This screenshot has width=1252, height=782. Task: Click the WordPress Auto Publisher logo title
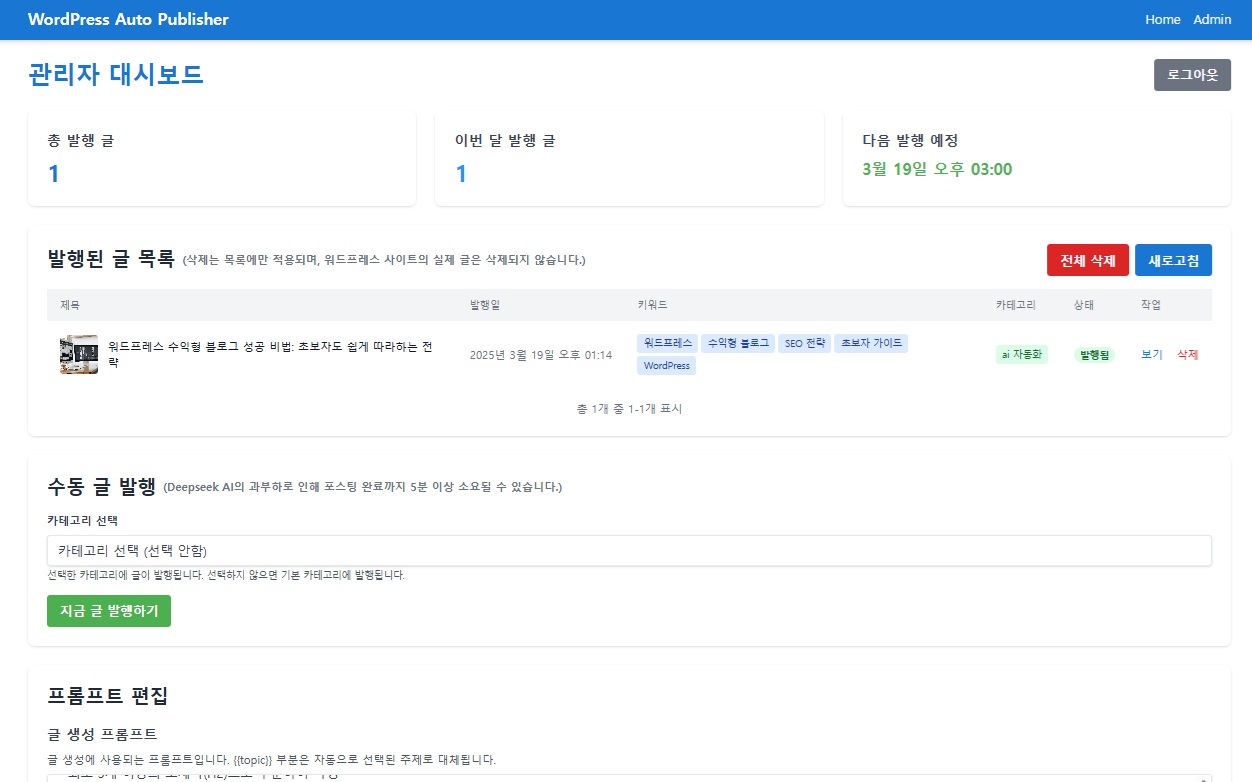tap(128, 20)
